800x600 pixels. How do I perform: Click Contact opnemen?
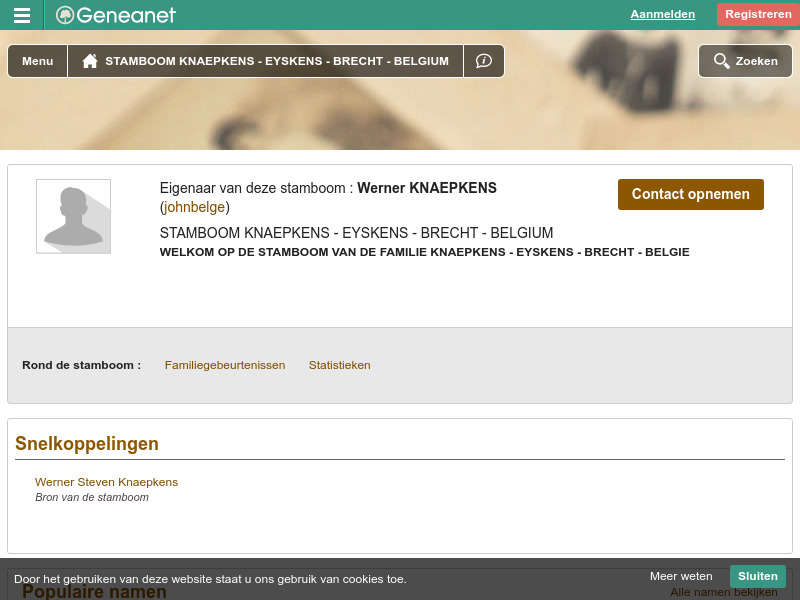pos(690,194)
